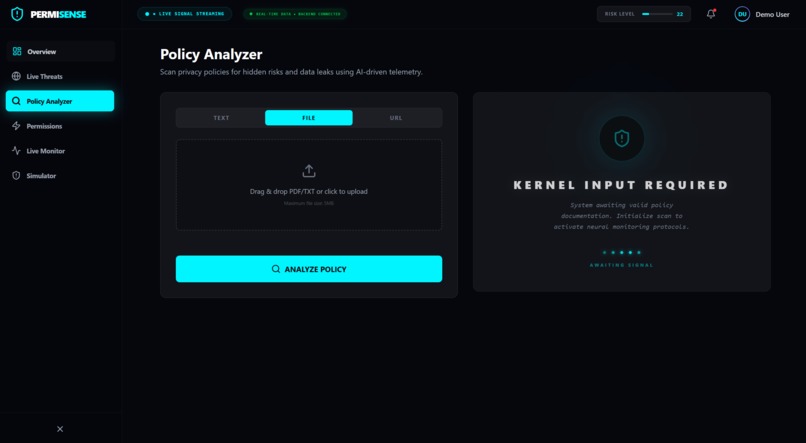Image resolution: width=806 pixels, height=443 pixels.
Task: Click the Overview grid icon
Action: [x=17, y=51]
